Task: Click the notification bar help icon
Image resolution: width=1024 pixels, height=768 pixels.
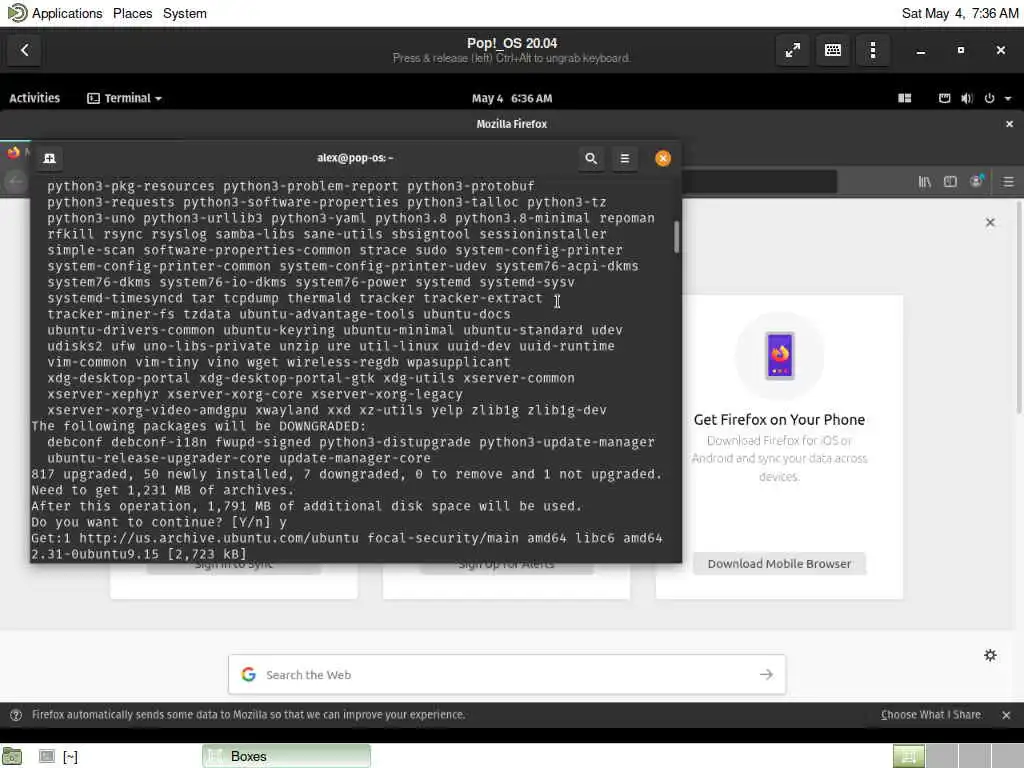Action: pos(16,715)
